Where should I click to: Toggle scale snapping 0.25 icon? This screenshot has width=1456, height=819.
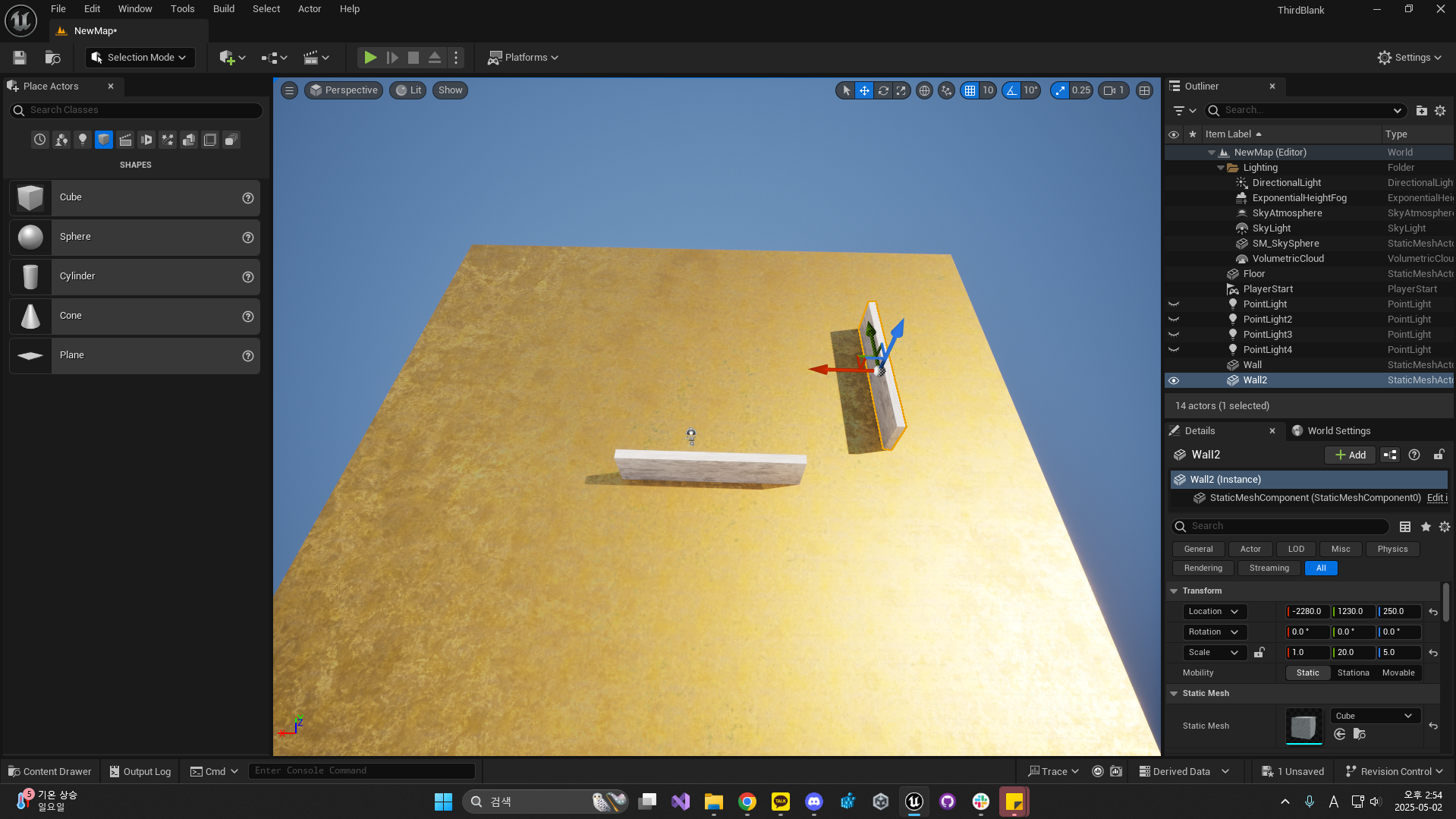[1060, 90]
